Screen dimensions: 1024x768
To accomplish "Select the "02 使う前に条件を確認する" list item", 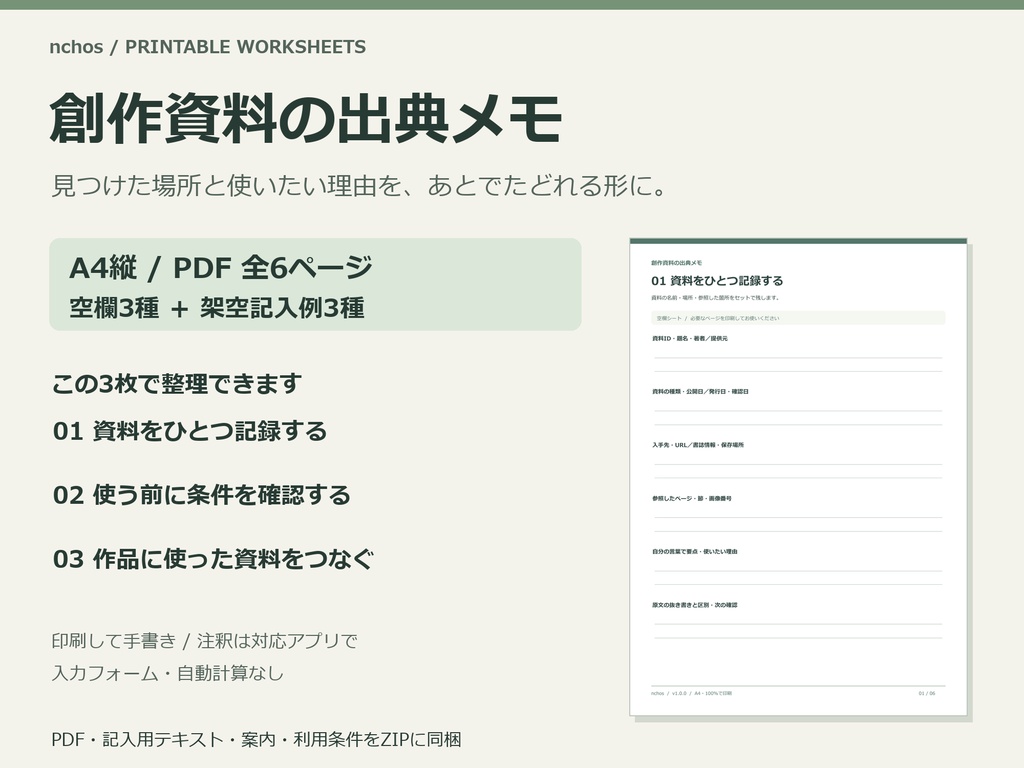I will tap(202, 495).
